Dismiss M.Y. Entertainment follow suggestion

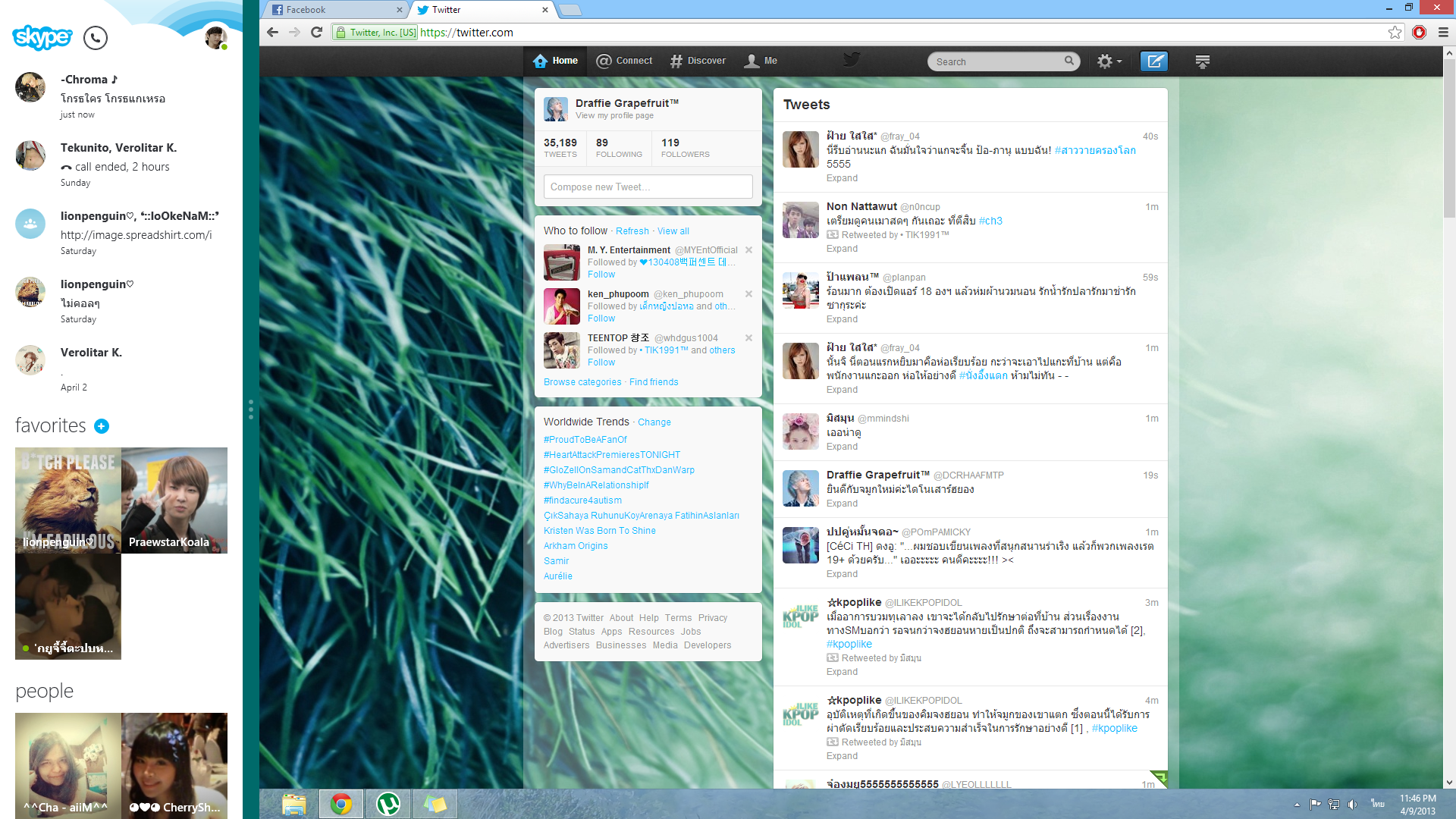click(748, 250)
